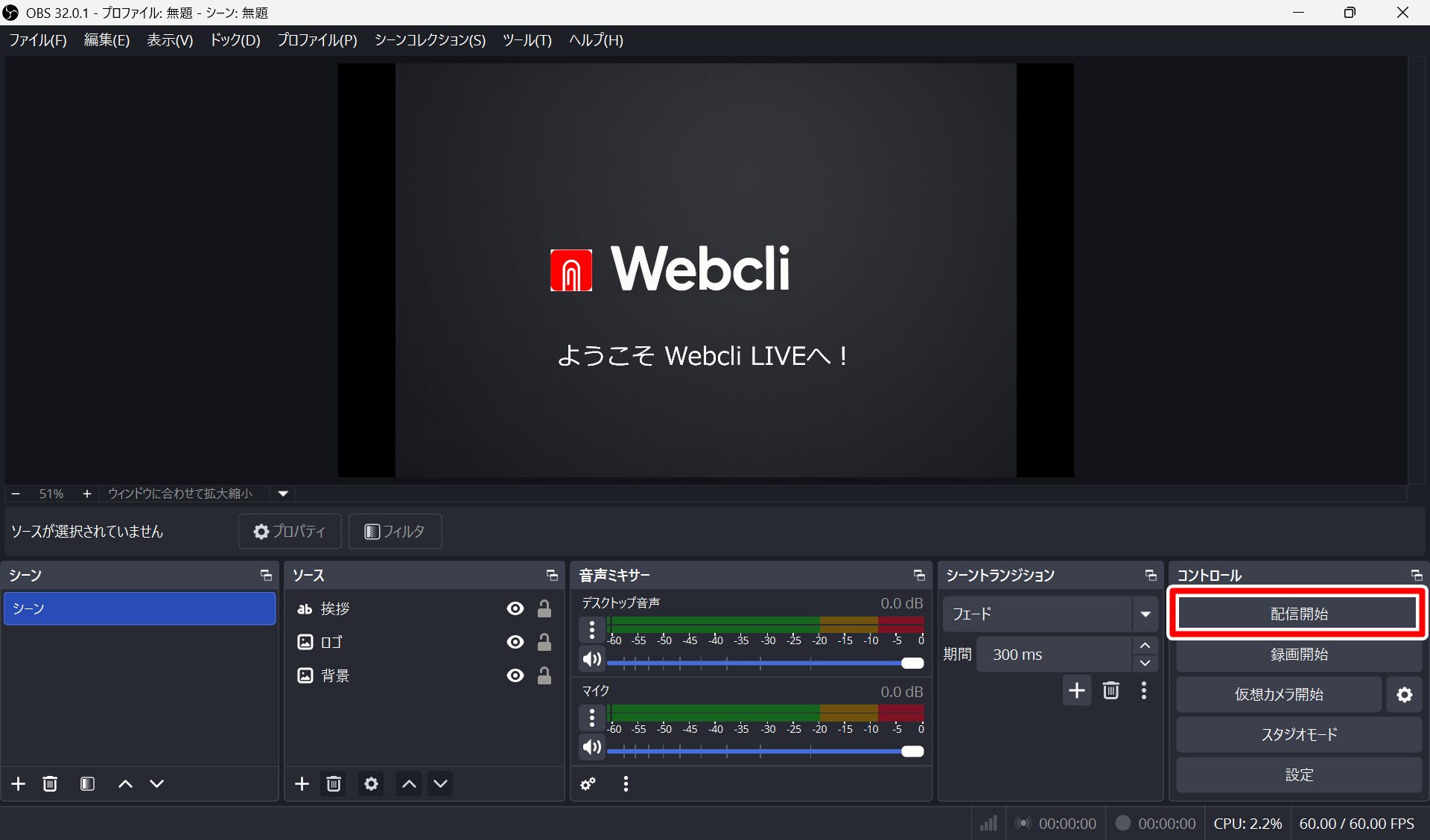Open the フェード transition dropdown
This screenshot has width=1430, height=840.
(x=1145, y=614)
